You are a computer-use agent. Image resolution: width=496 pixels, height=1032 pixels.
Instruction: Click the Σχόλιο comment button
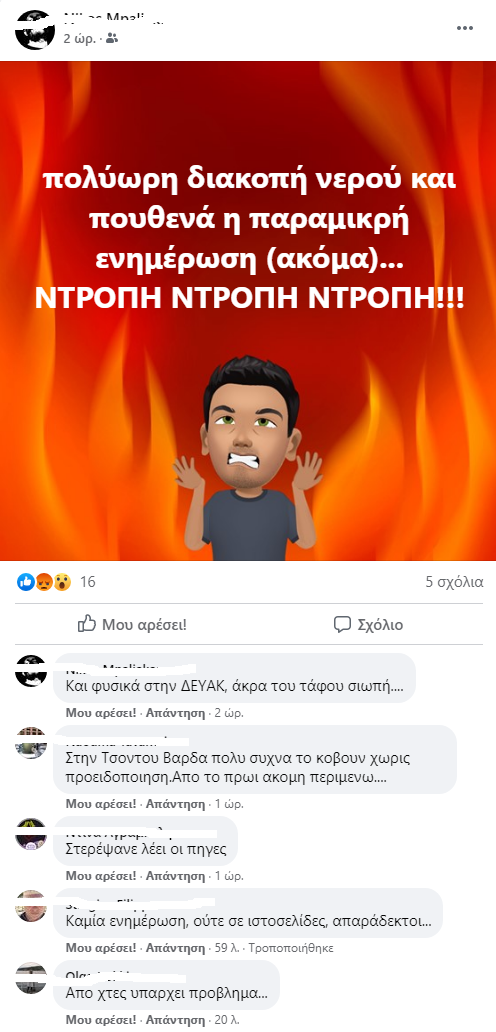(368, 625)
